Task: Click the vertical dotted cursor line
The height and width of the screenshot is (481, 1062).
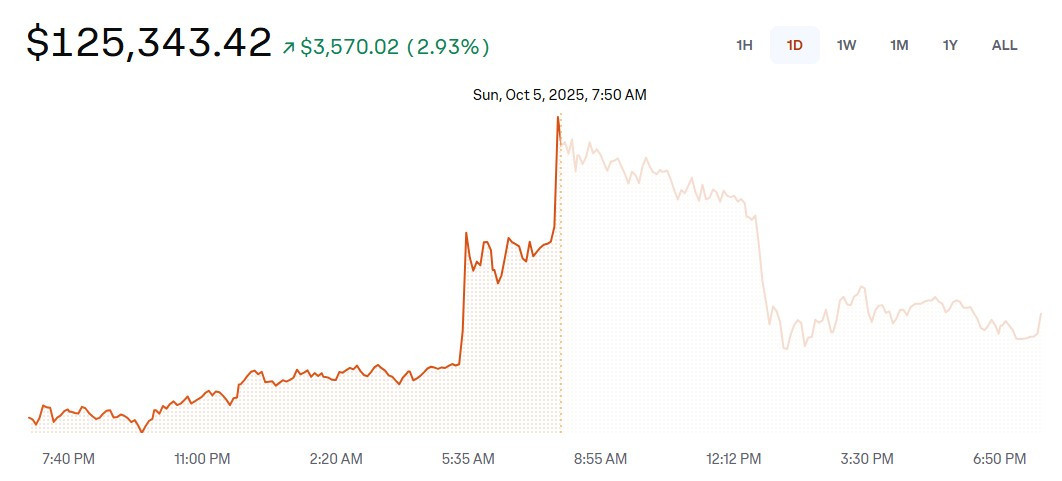Action: (x=560, y=300)
